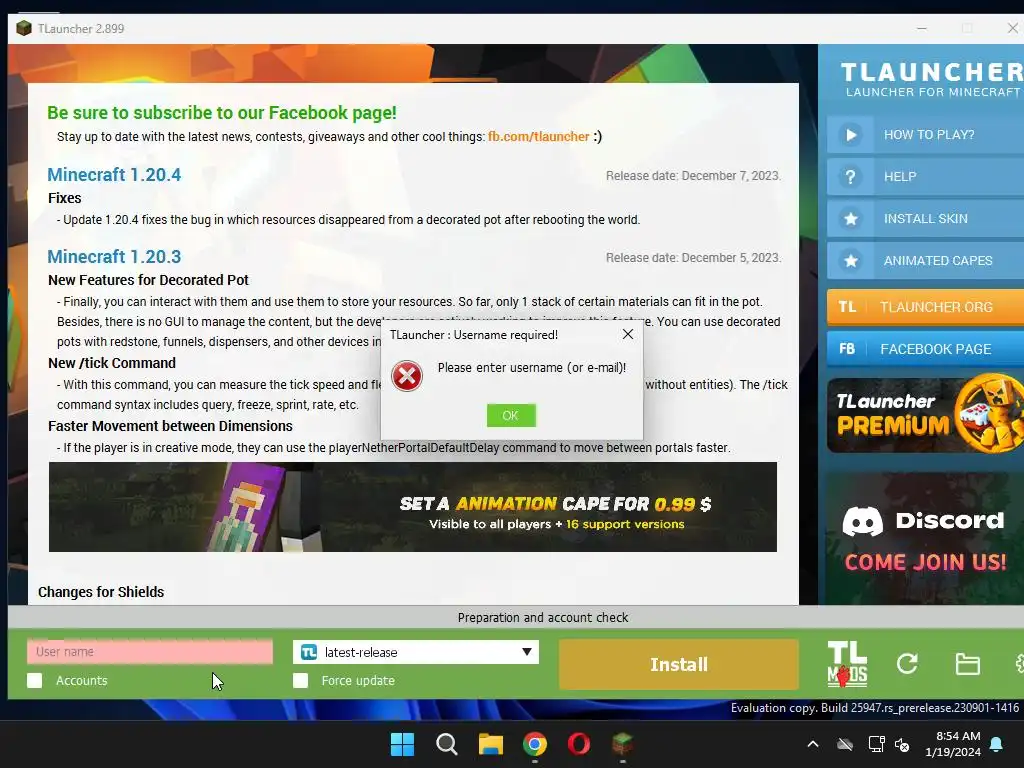Click "New Features for Decorated Pot" heading
1024x768 pixels.
[x=148, y=280]
